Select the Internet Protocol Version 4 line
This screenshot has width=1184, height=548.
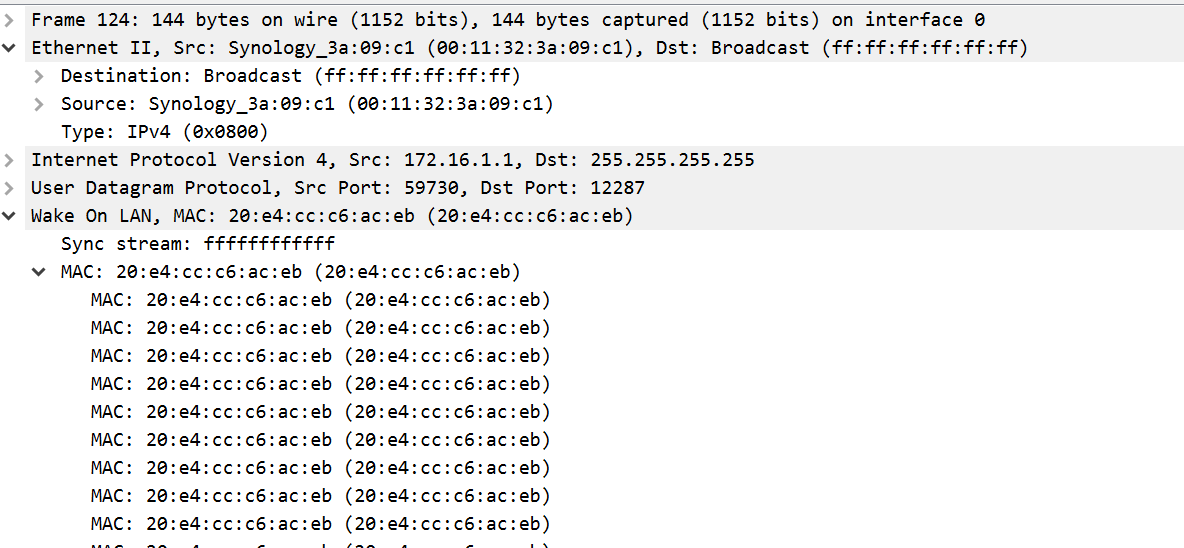(x=393, y=160)
